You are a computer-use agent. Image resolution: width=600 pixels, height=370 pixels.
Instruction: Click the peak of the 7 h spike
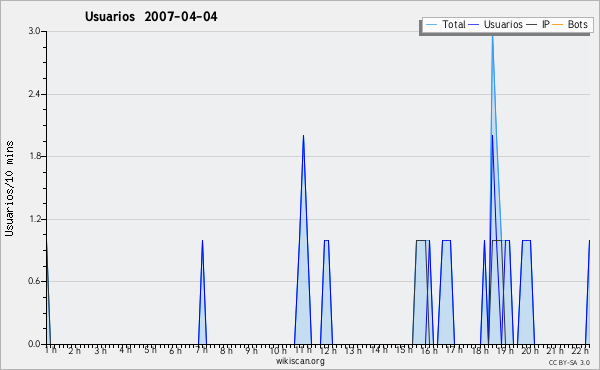tap(202, 241)
